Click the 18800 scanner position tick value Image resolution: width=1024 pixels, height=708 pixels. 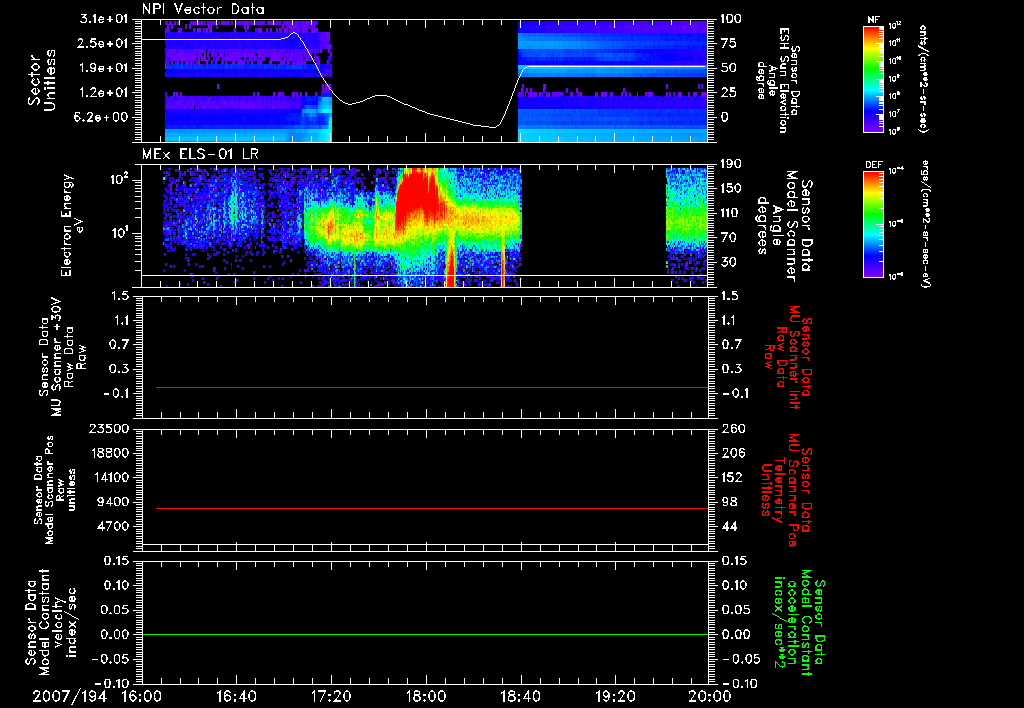pyautogui.click(x=111, y=453)
